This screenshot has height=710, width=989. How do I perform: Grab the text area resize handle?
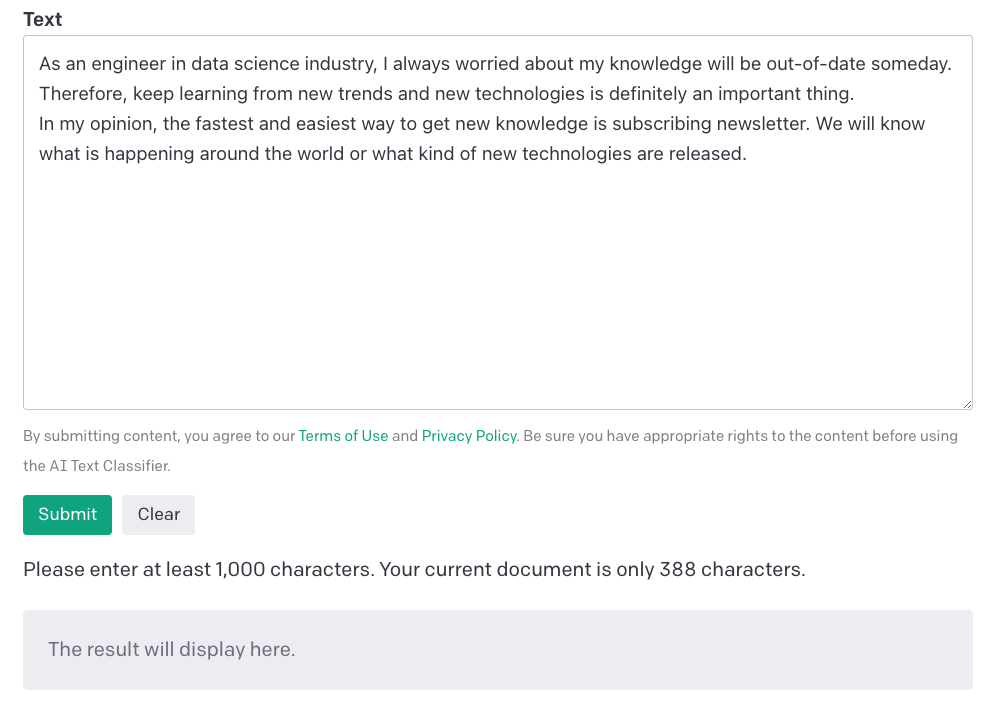966,403
